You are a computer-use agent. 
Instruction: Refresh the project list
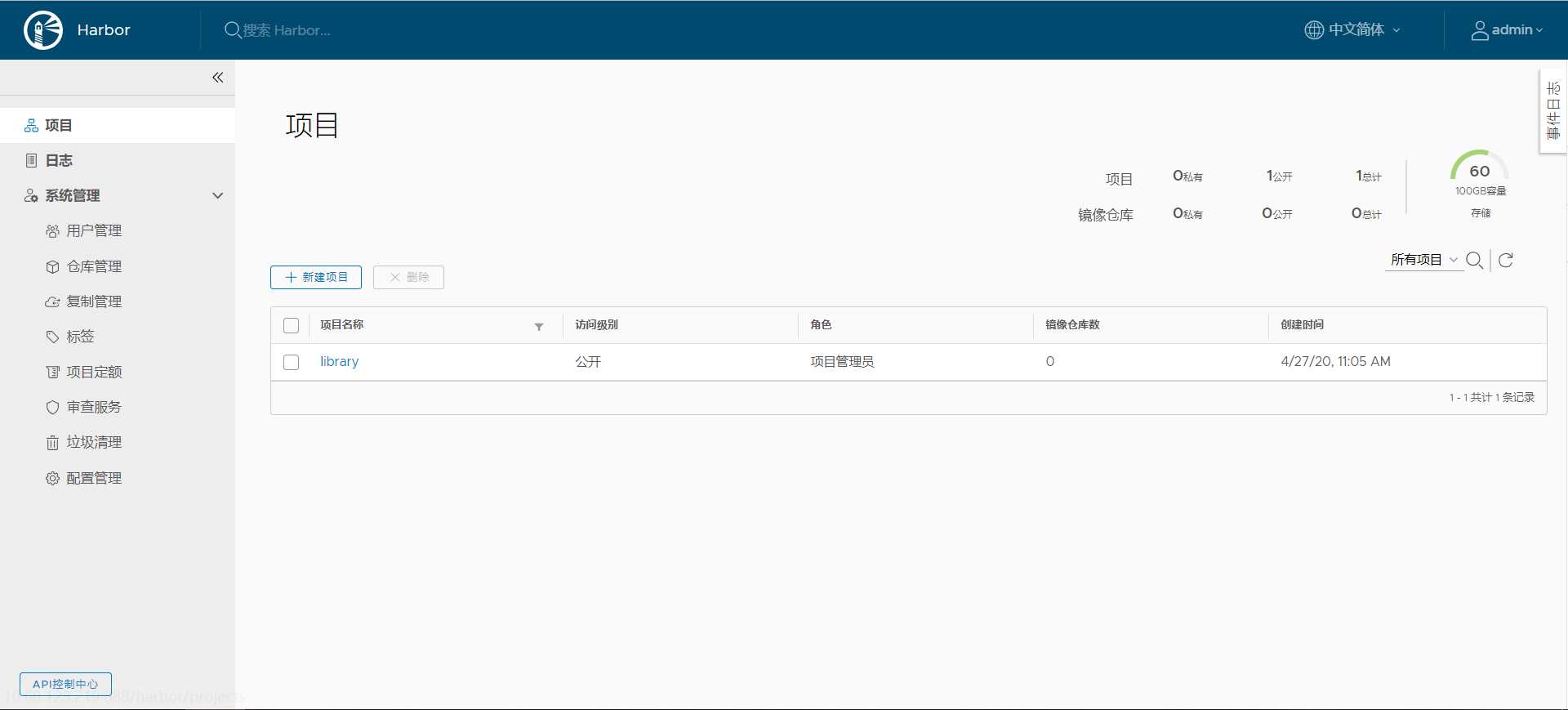click(x=1506, y=260)
